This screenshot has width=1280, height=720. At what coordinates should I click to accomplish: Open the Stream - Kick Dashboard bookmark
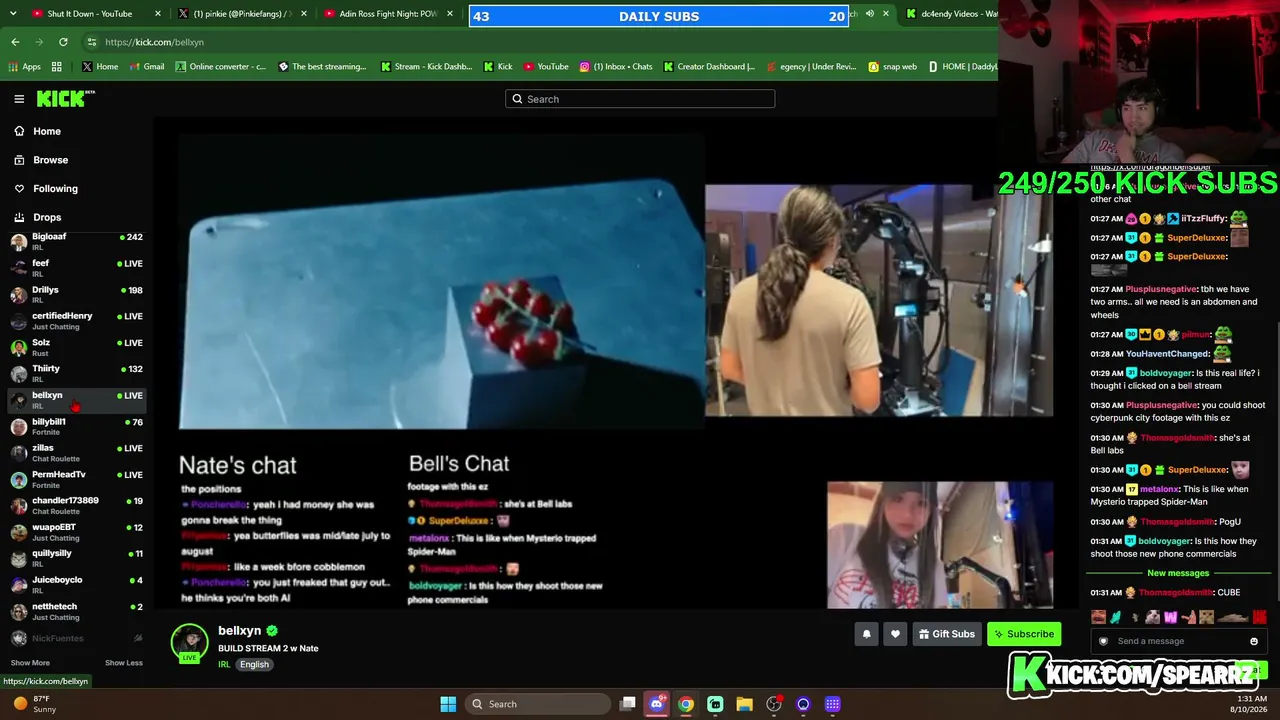click(x=426, y=67)
